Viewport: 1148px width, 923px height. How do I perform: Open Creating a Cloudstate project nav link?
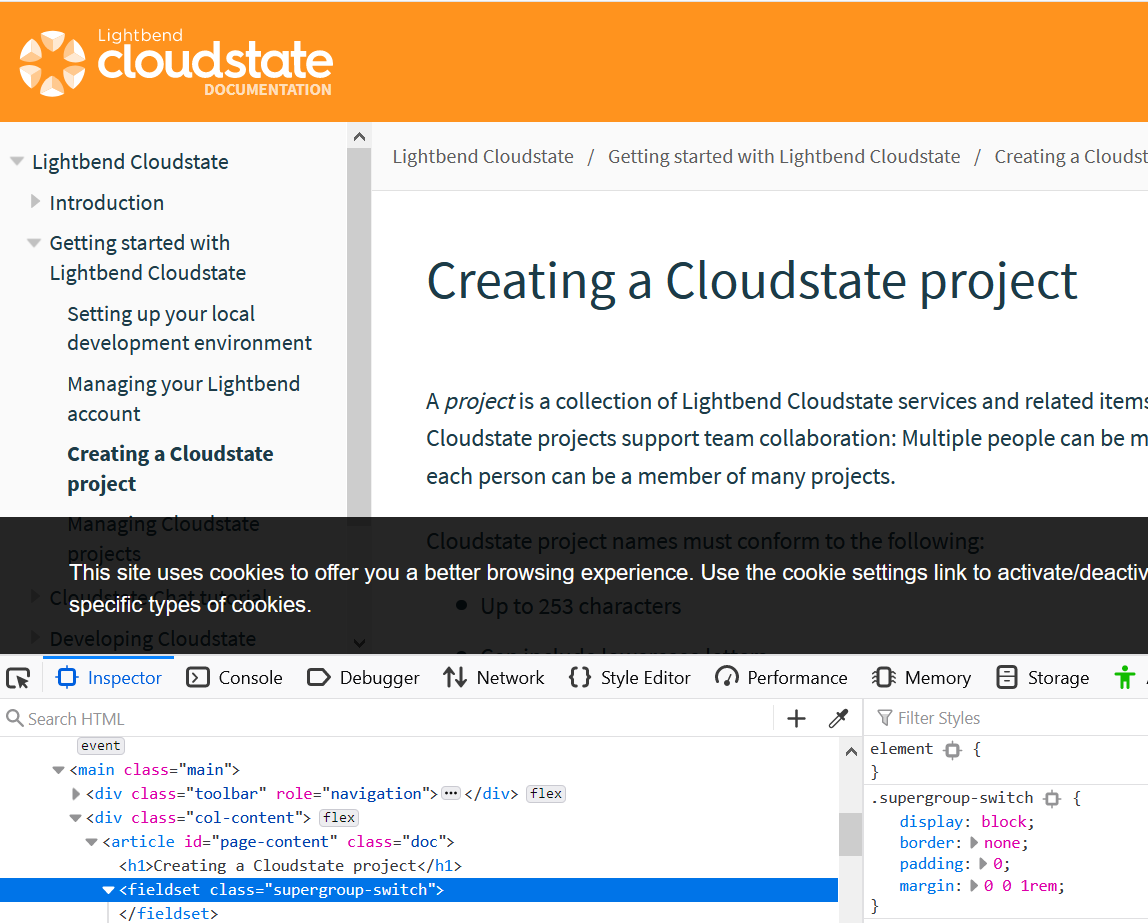(171, 468)
